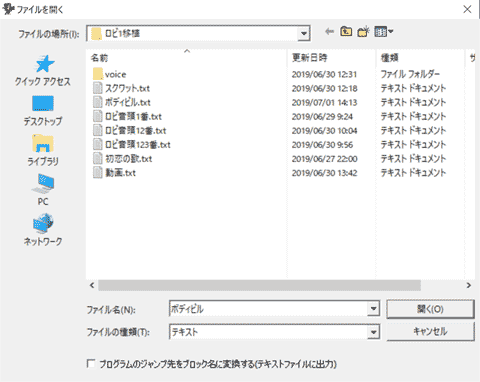The image size is (480, 382).
Task: Open the view menu icon
Action: pos(384,32)
